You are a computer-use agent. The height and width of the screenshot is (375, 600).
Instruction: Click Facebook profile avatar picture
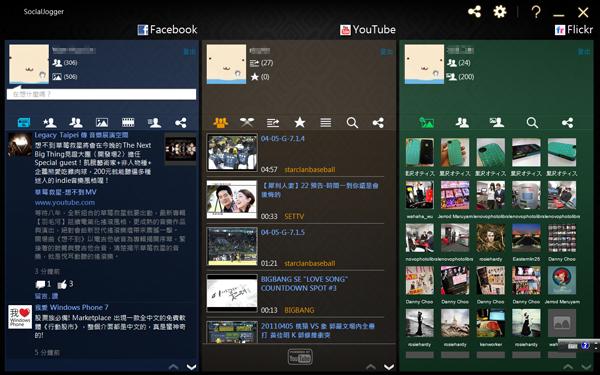(x=29, y=64)
